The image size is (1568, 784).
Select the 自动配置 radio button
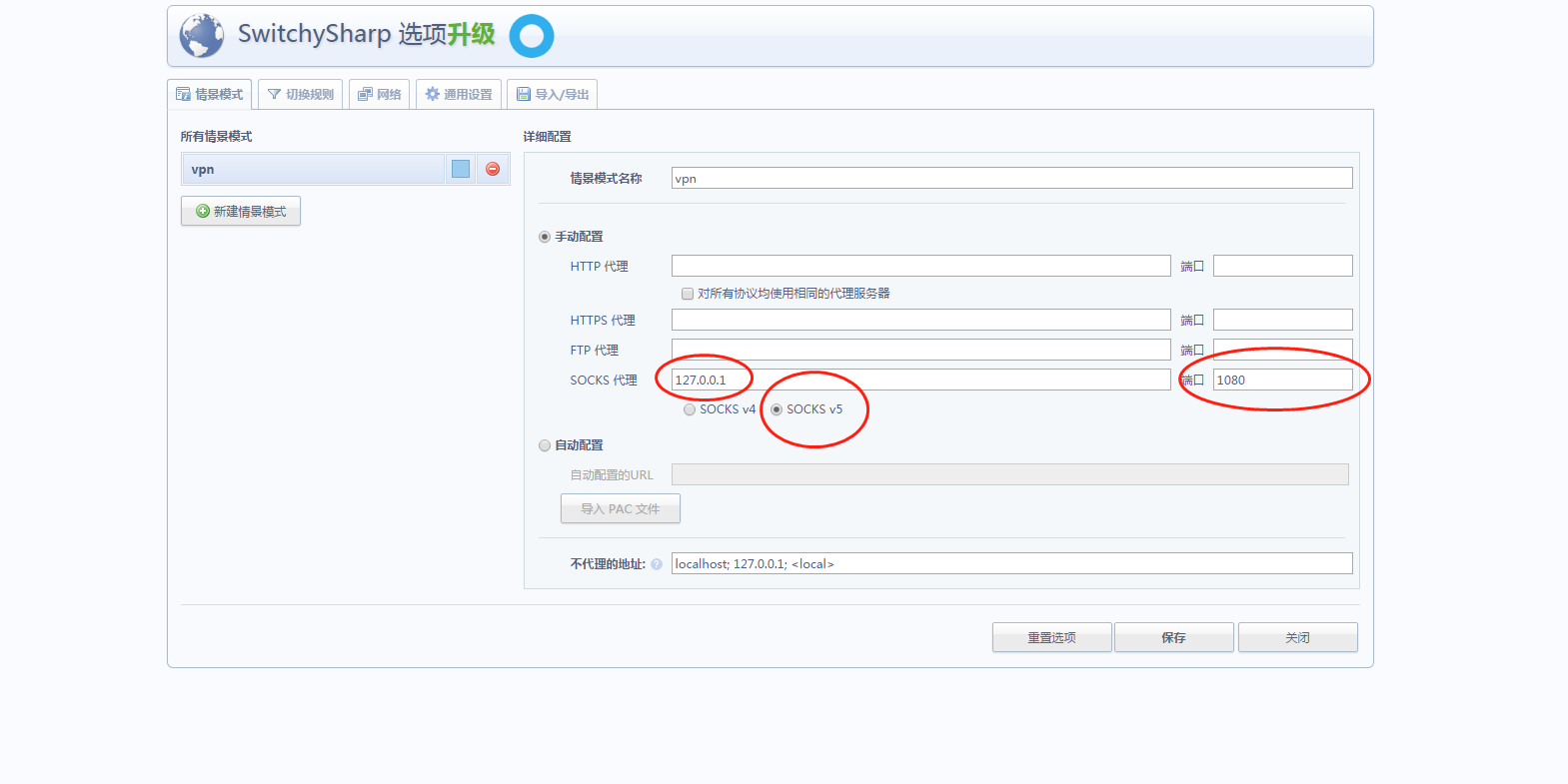(x=545, y=445)
